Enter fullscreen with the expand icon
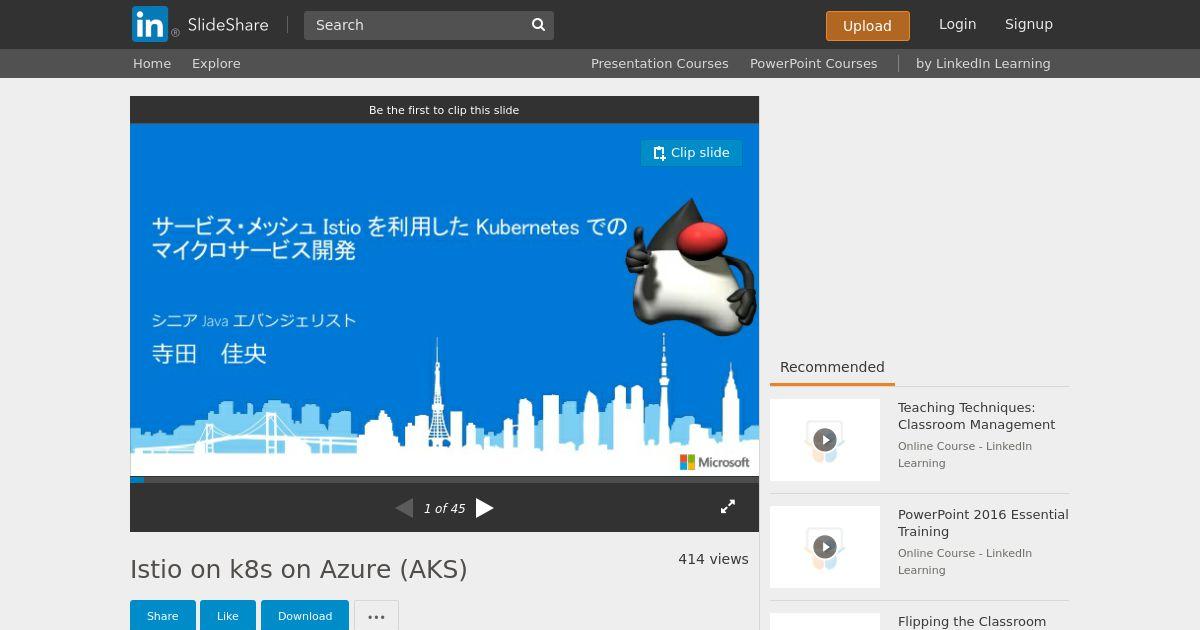 pos(728,507)
